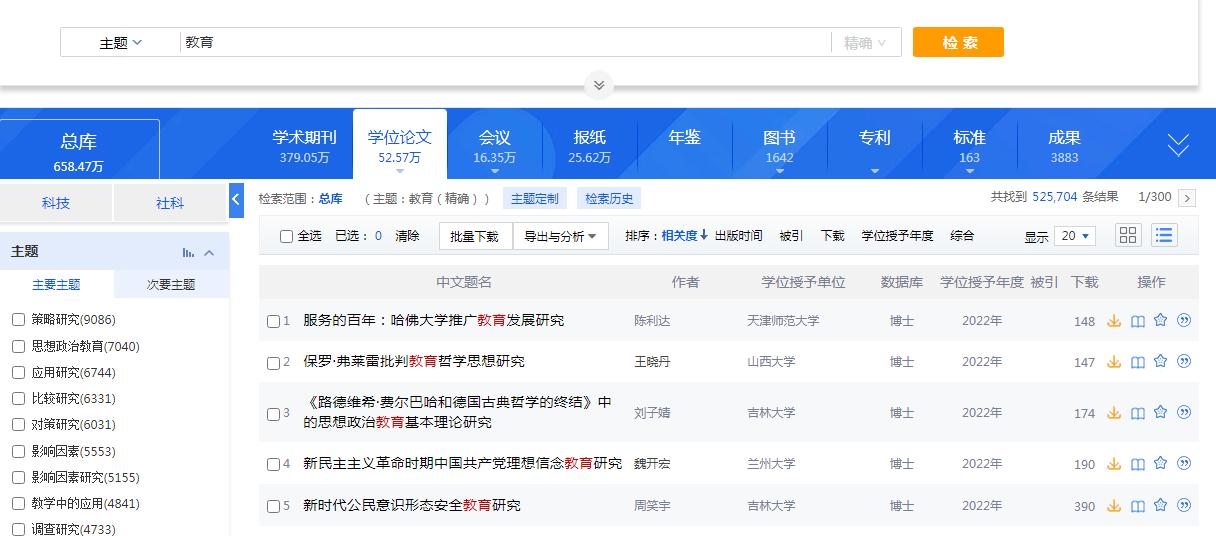Download the paper by 魏开宏

1114,464
